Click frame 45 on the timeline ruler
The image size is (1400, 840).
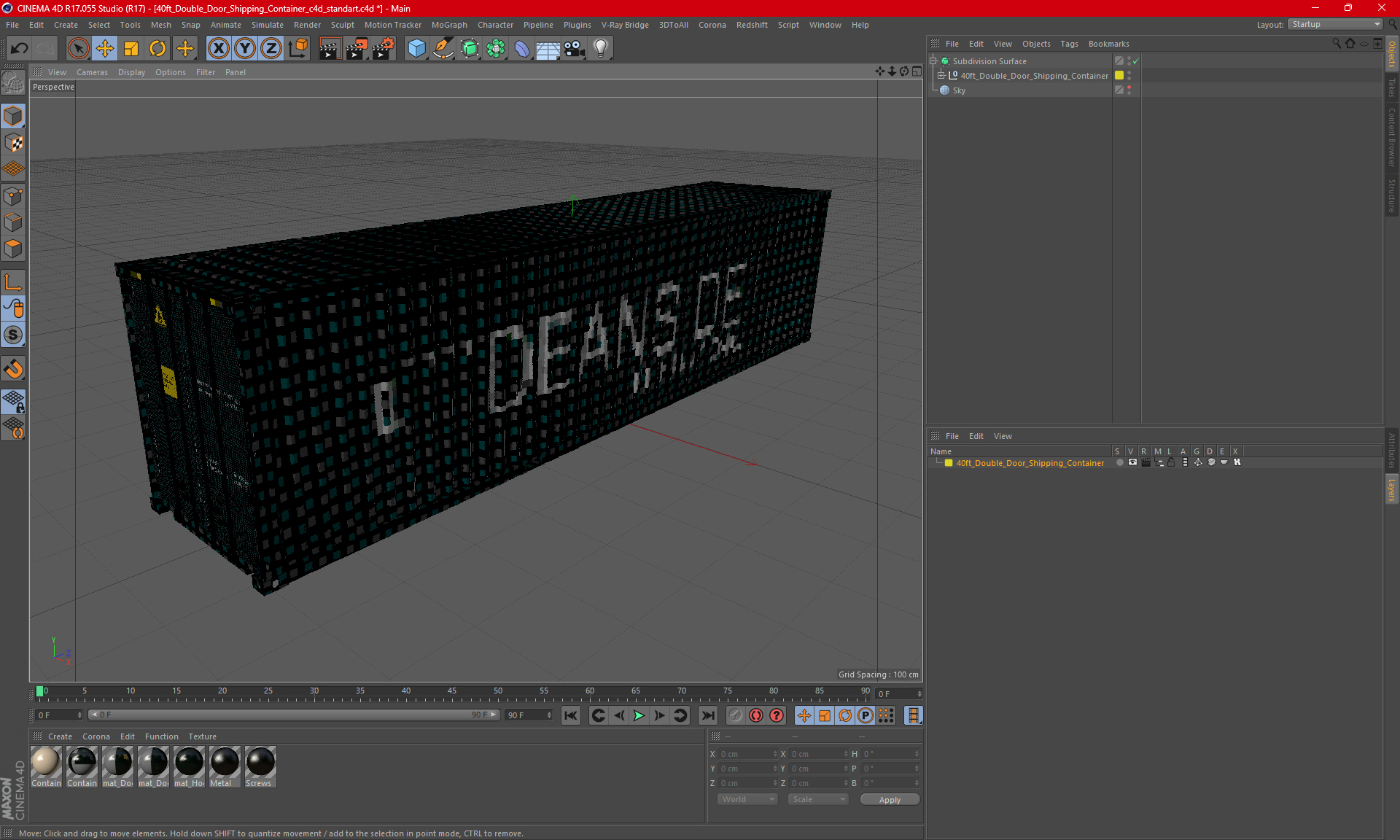452,692
